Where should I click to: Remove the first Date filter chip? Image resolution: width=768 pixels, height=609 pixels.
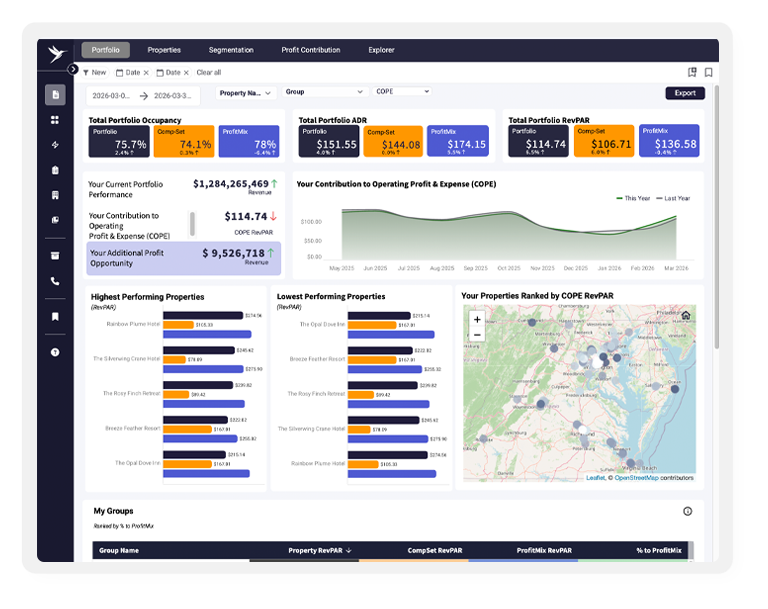tap(146, 73)
